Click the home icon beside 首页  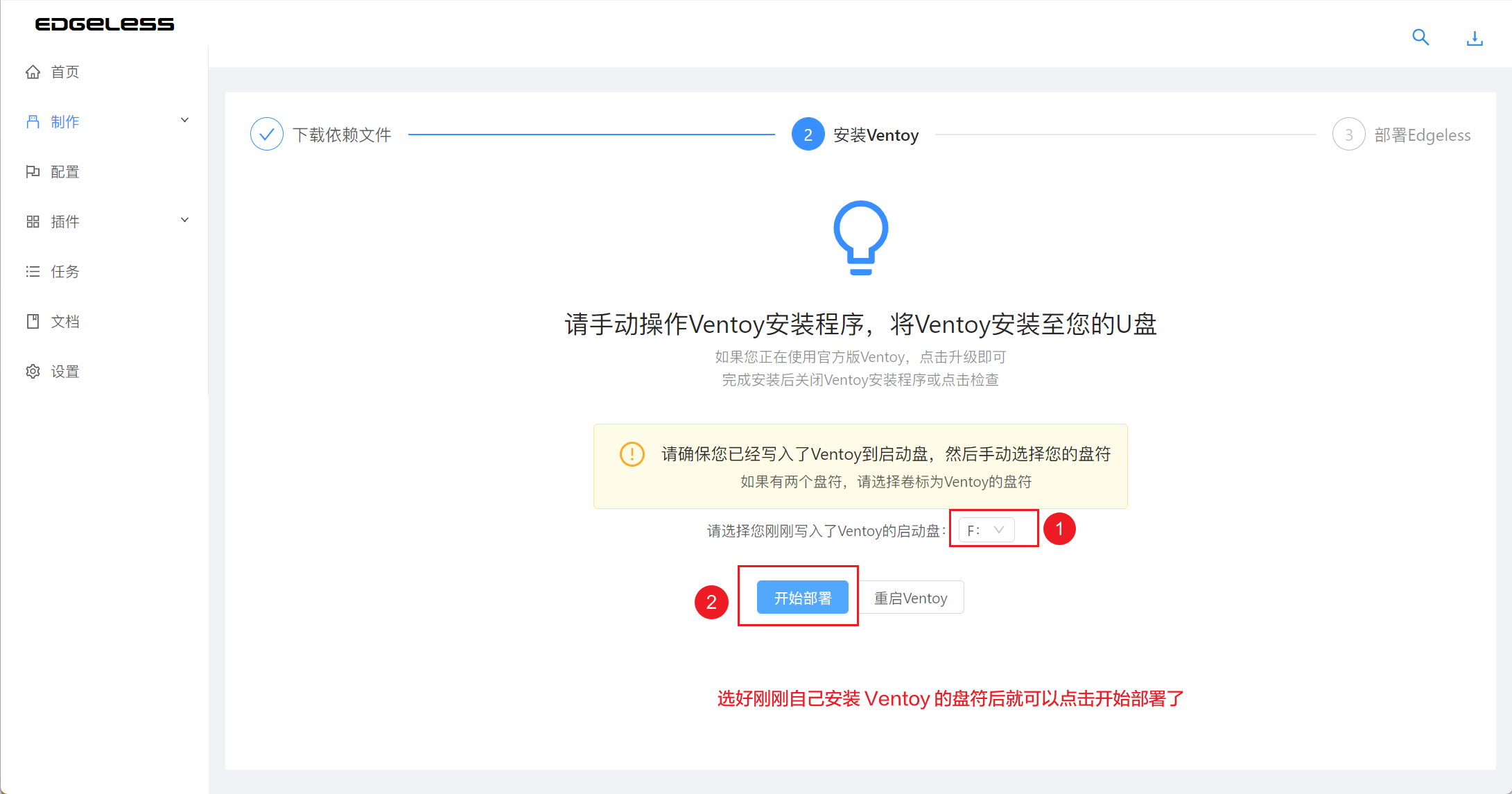pos(33,72)
